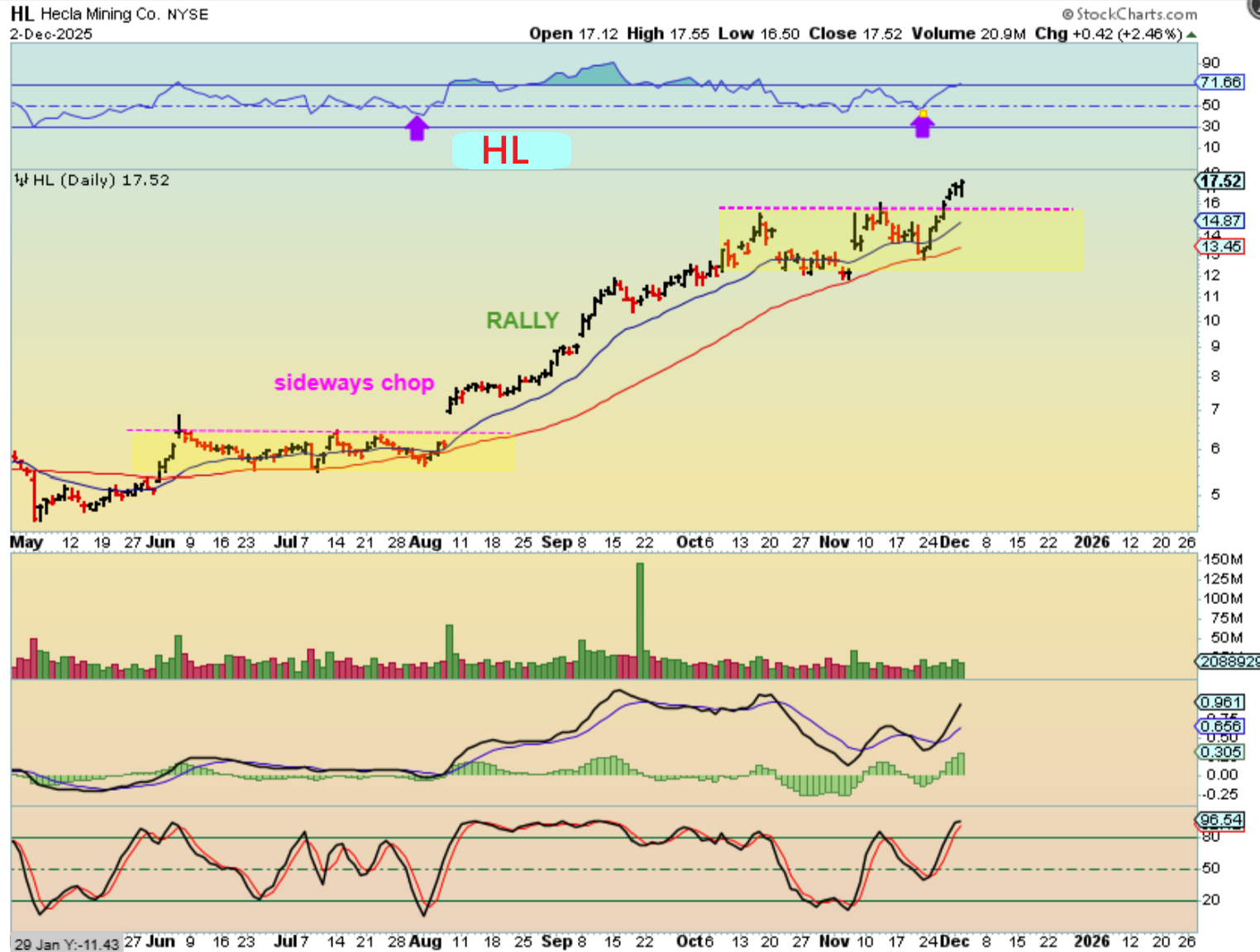Click the MACD histogram tag 0.305
The height and width of the screenshot is (952, 1260).
point(1220,752)
